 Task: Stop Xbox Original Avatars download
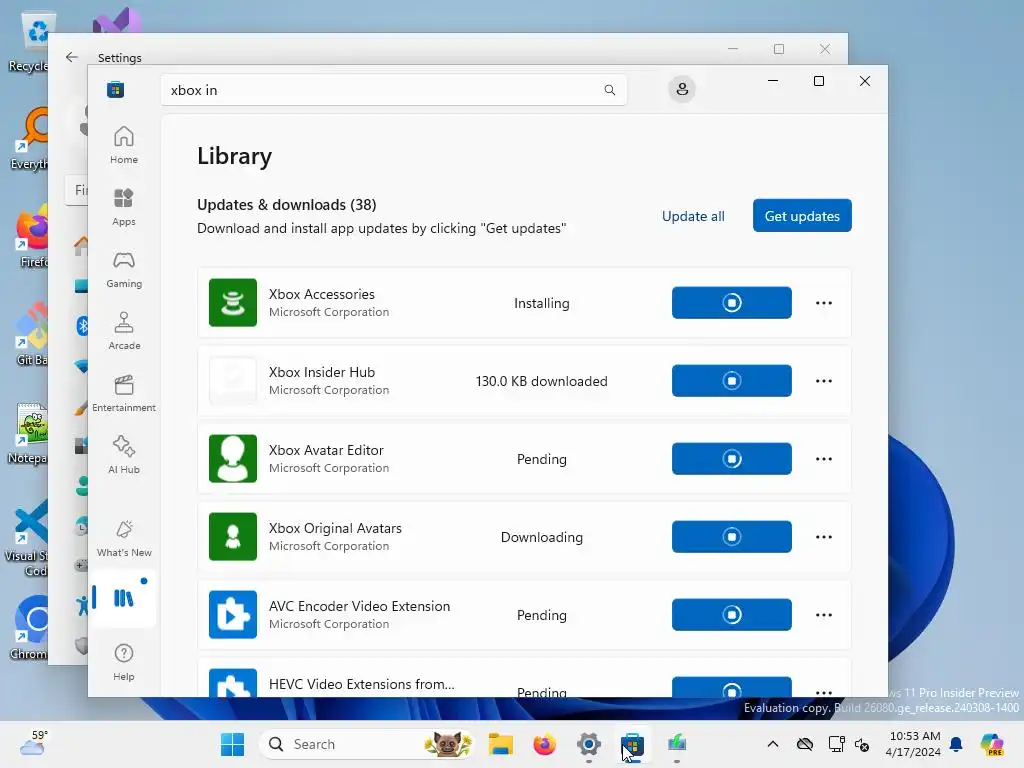[x=731, y=537]
